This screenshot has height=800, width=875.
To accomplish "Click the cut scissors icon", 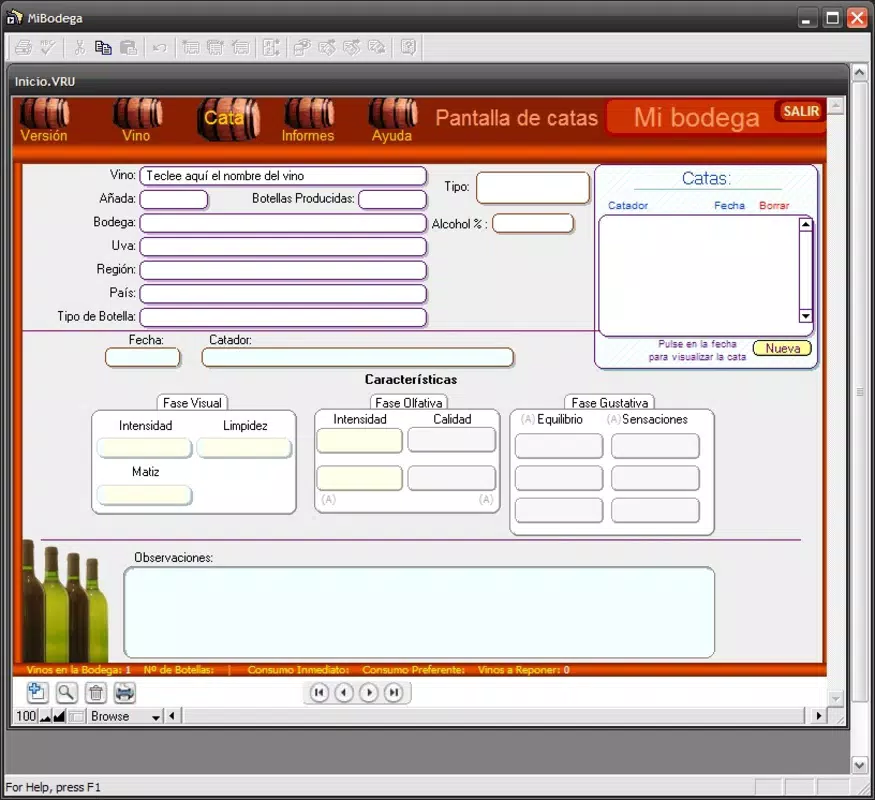I will (x=79, y=48).
